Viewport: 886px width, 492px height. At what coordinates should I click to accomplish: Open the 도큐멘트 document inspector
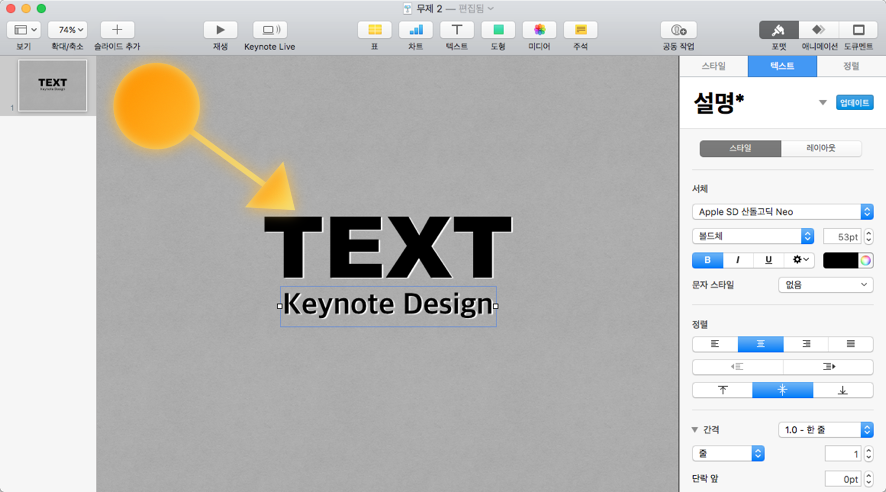click(858, 29)
